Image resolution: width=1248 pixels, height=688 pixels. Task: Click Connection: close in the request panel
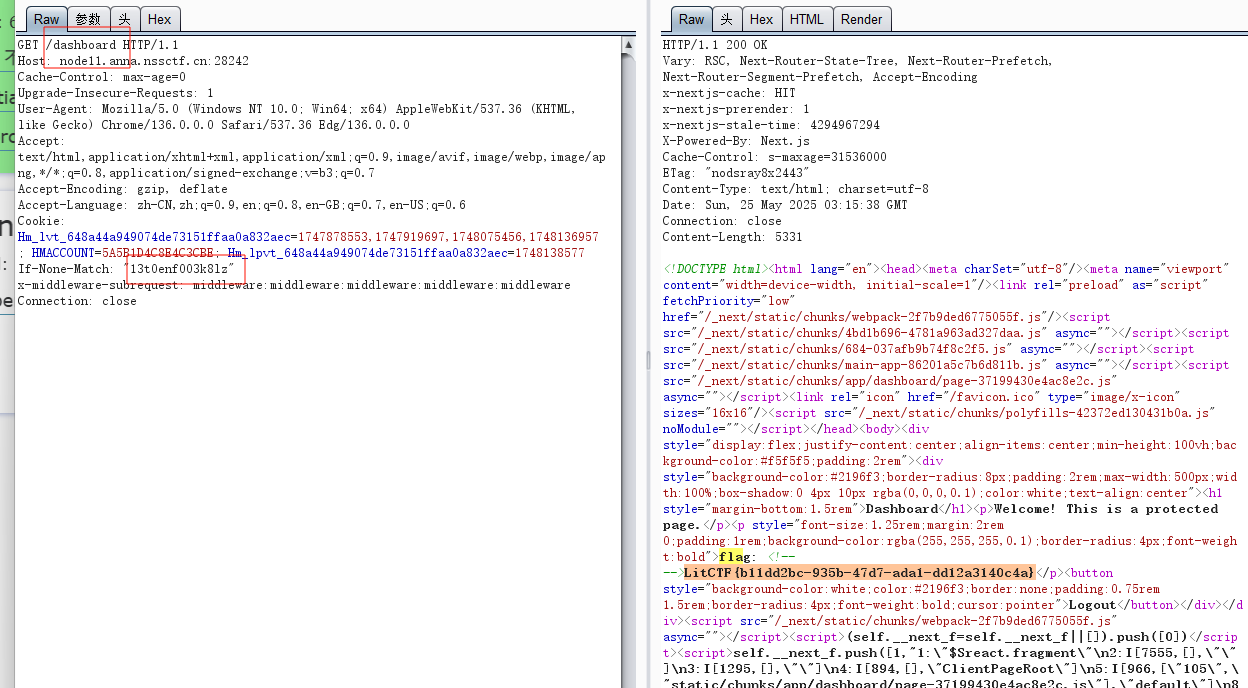(x=77, y=301)
